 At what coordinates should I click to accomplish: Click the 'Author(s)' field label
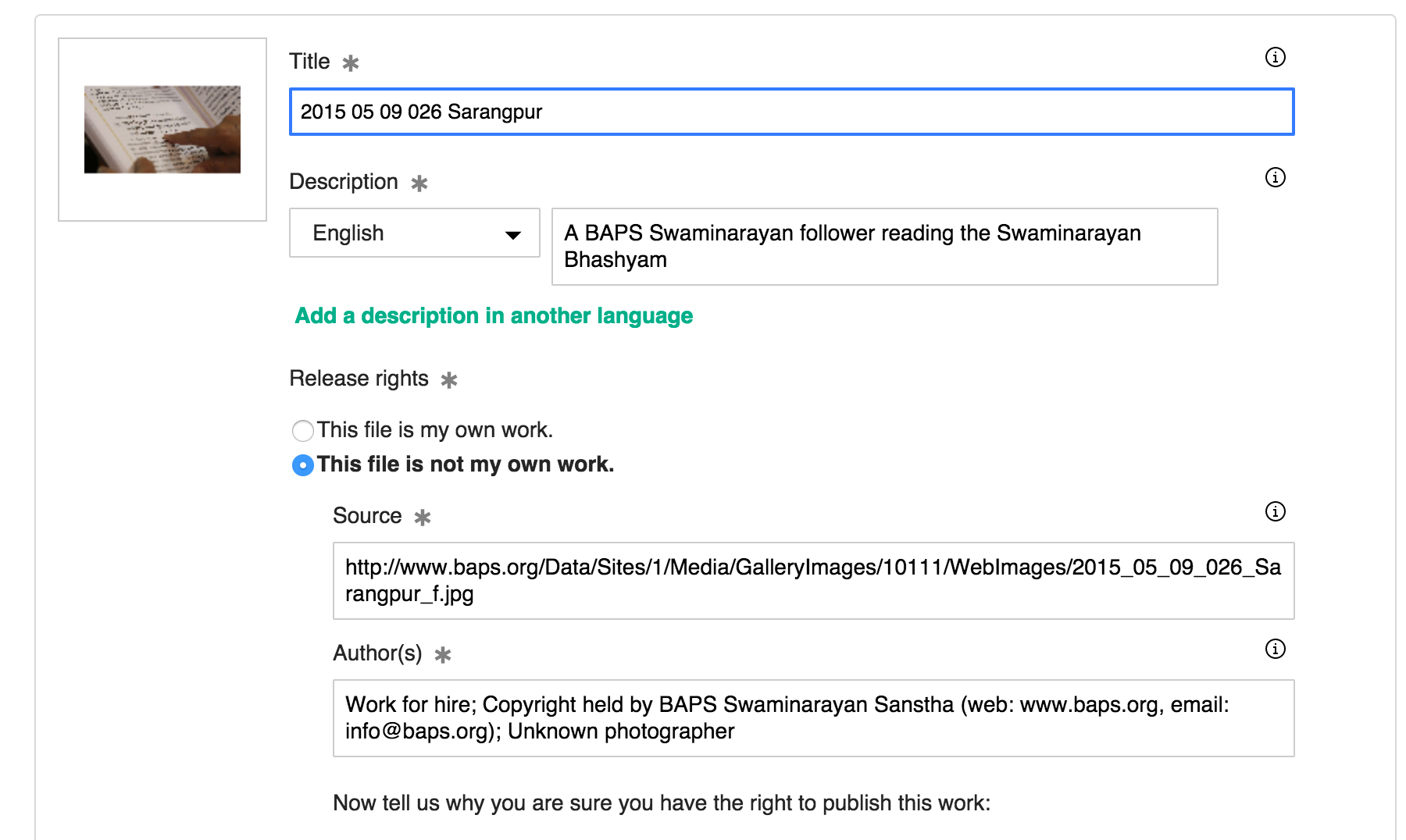(377, 653)
